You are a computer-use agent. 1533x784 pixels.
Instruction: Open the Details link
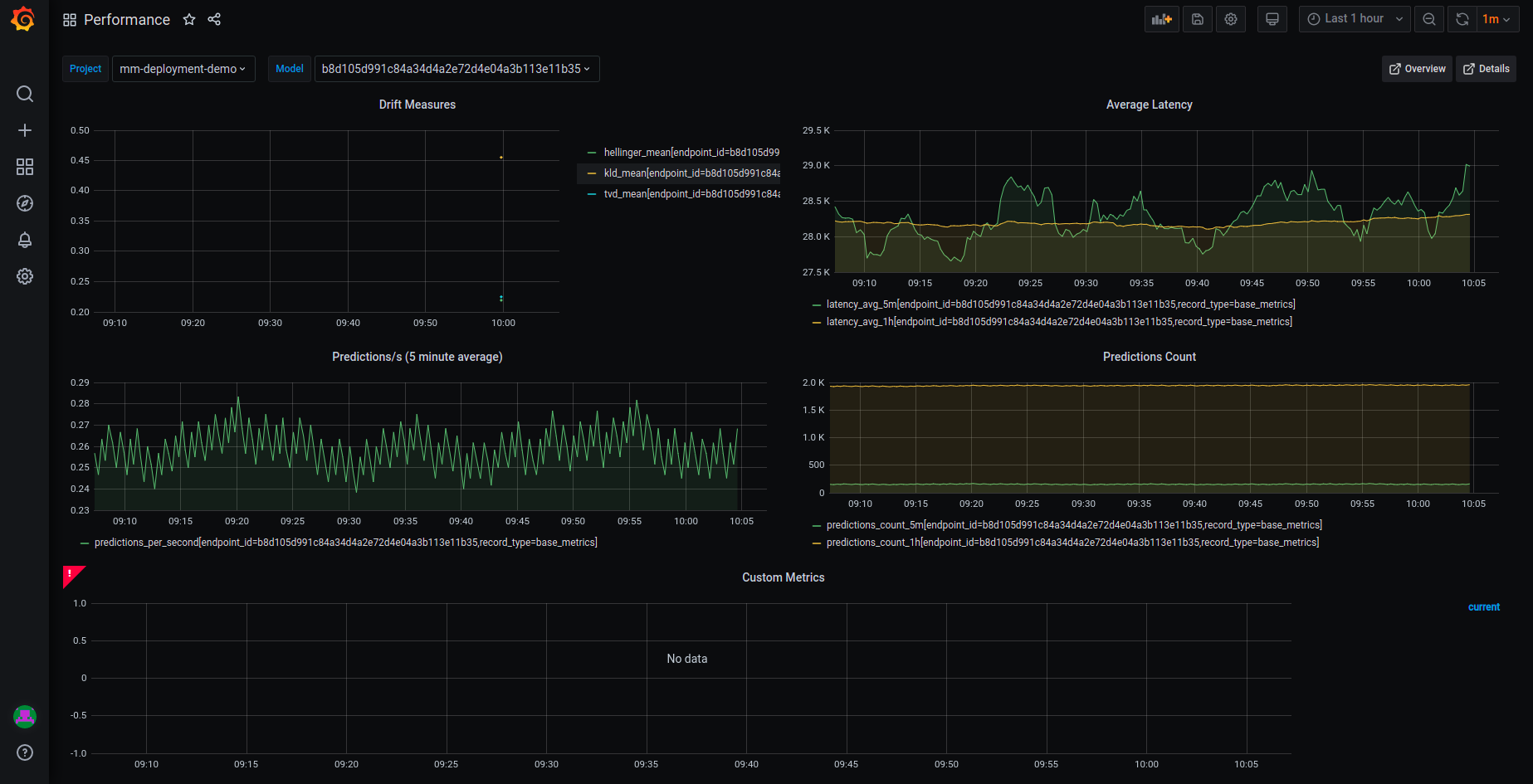[x=1487, y=69]
